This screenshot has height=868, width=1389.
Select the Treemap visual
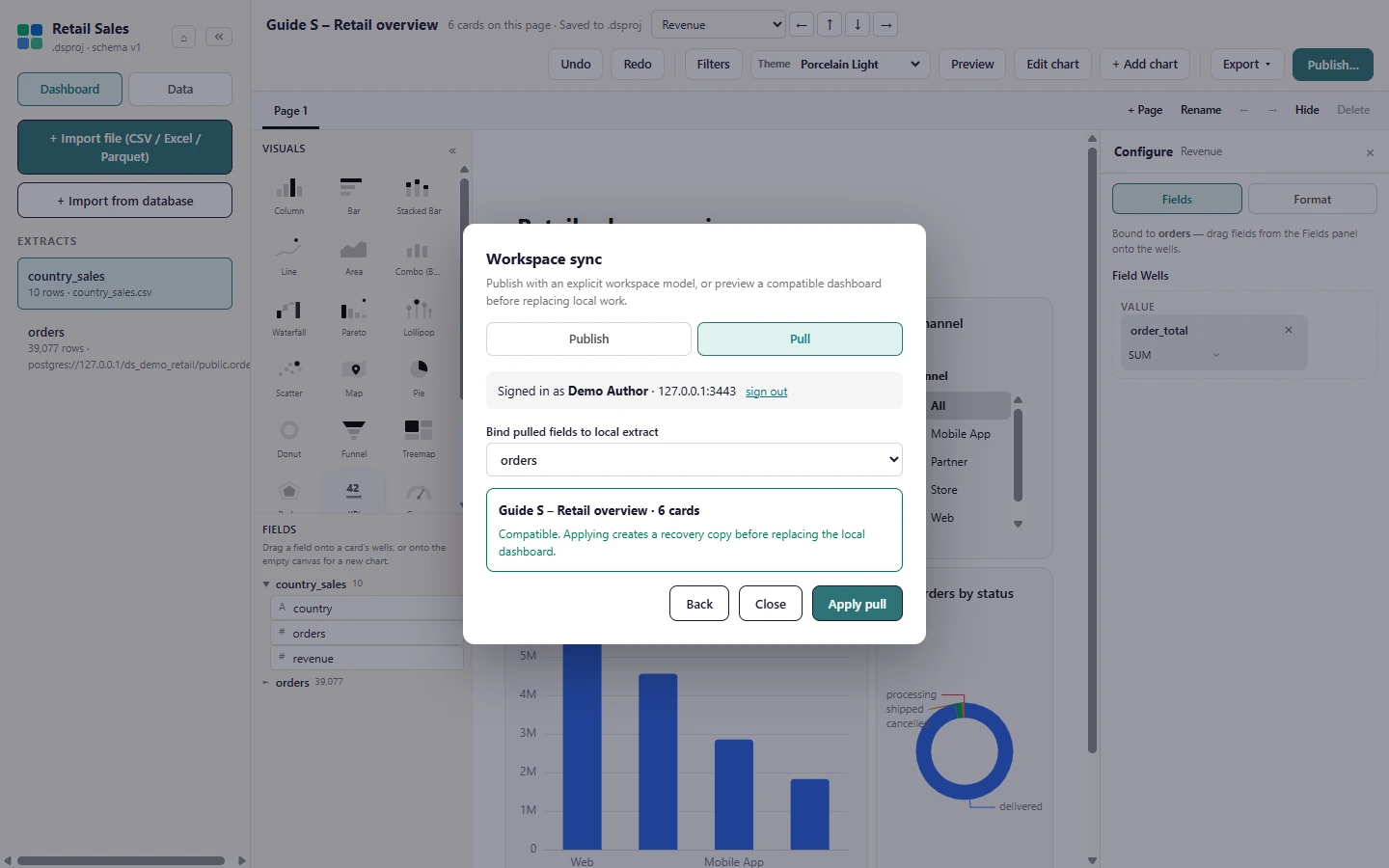(419, 438)
